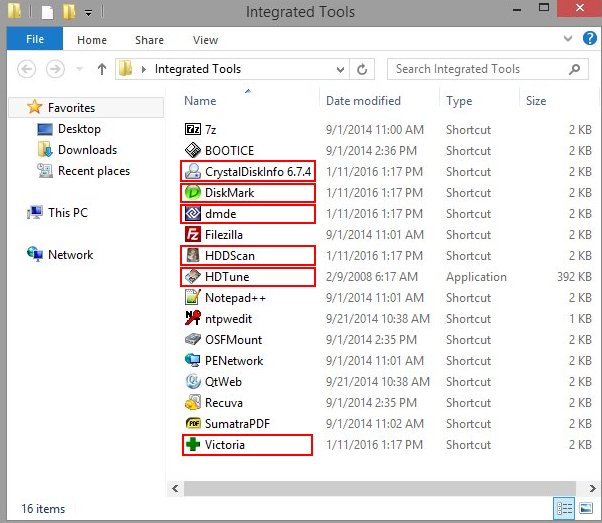Open the address bar history dropdown
The width and height of the screenshot is (602, 523).
click(x=340, y=70)
